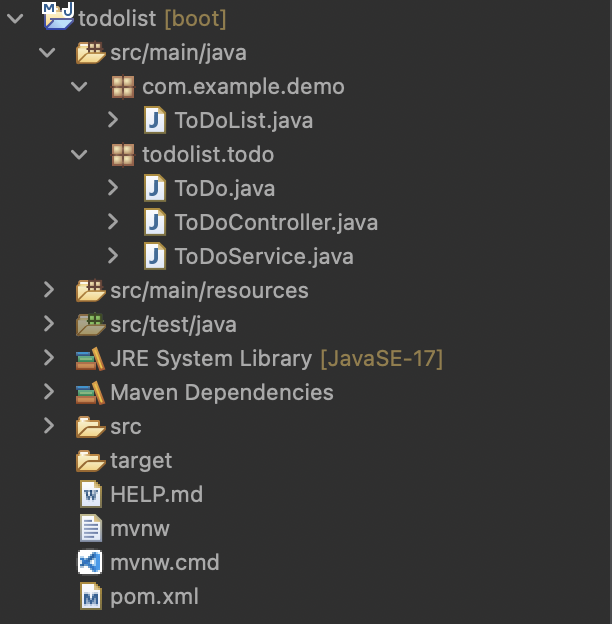612x624 pixels.
Task: Select the JRE System Library label
Action: [x=211, y=359]
